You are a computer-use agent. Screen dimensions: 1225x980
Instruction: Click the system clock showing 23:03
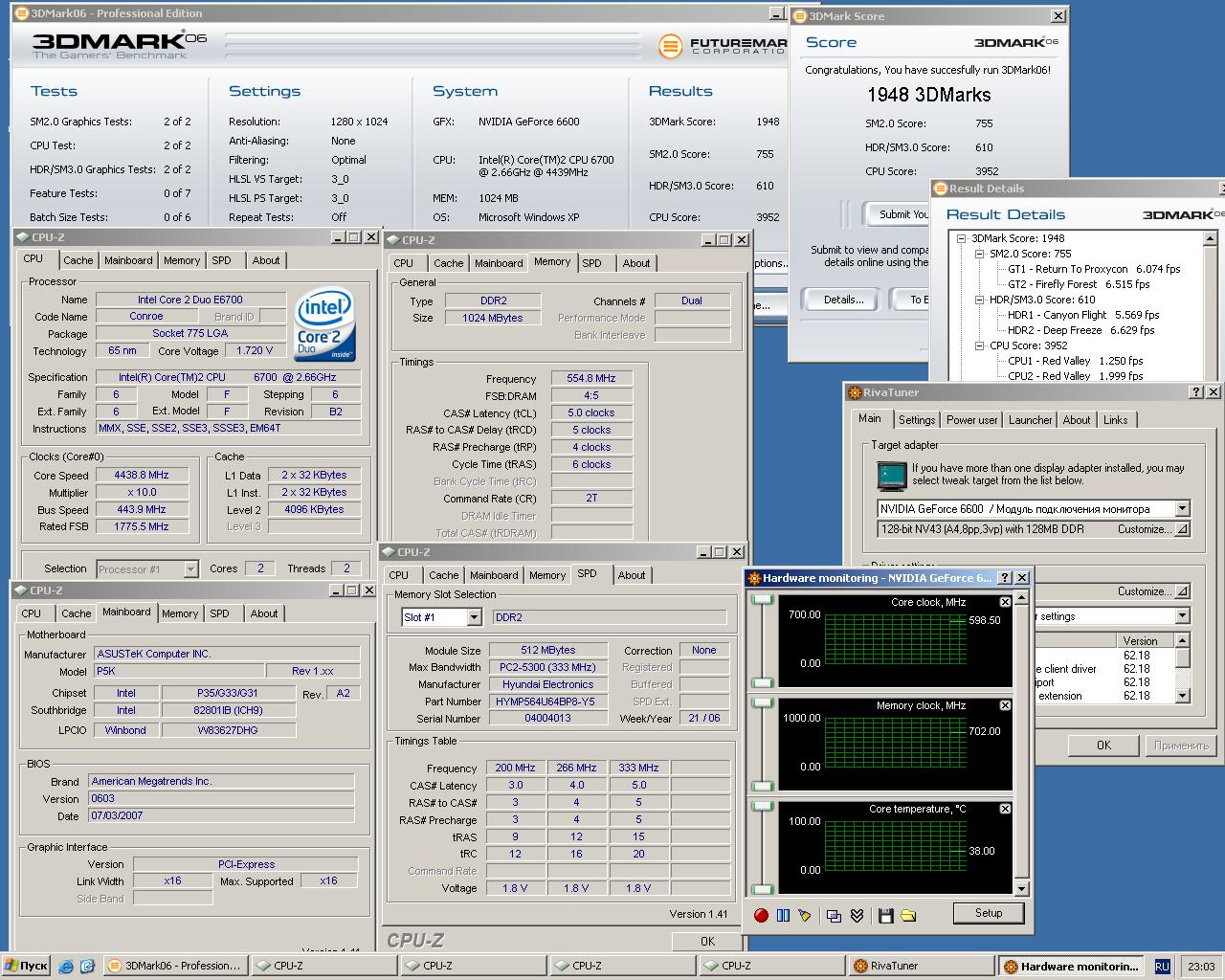point(1200,967)
